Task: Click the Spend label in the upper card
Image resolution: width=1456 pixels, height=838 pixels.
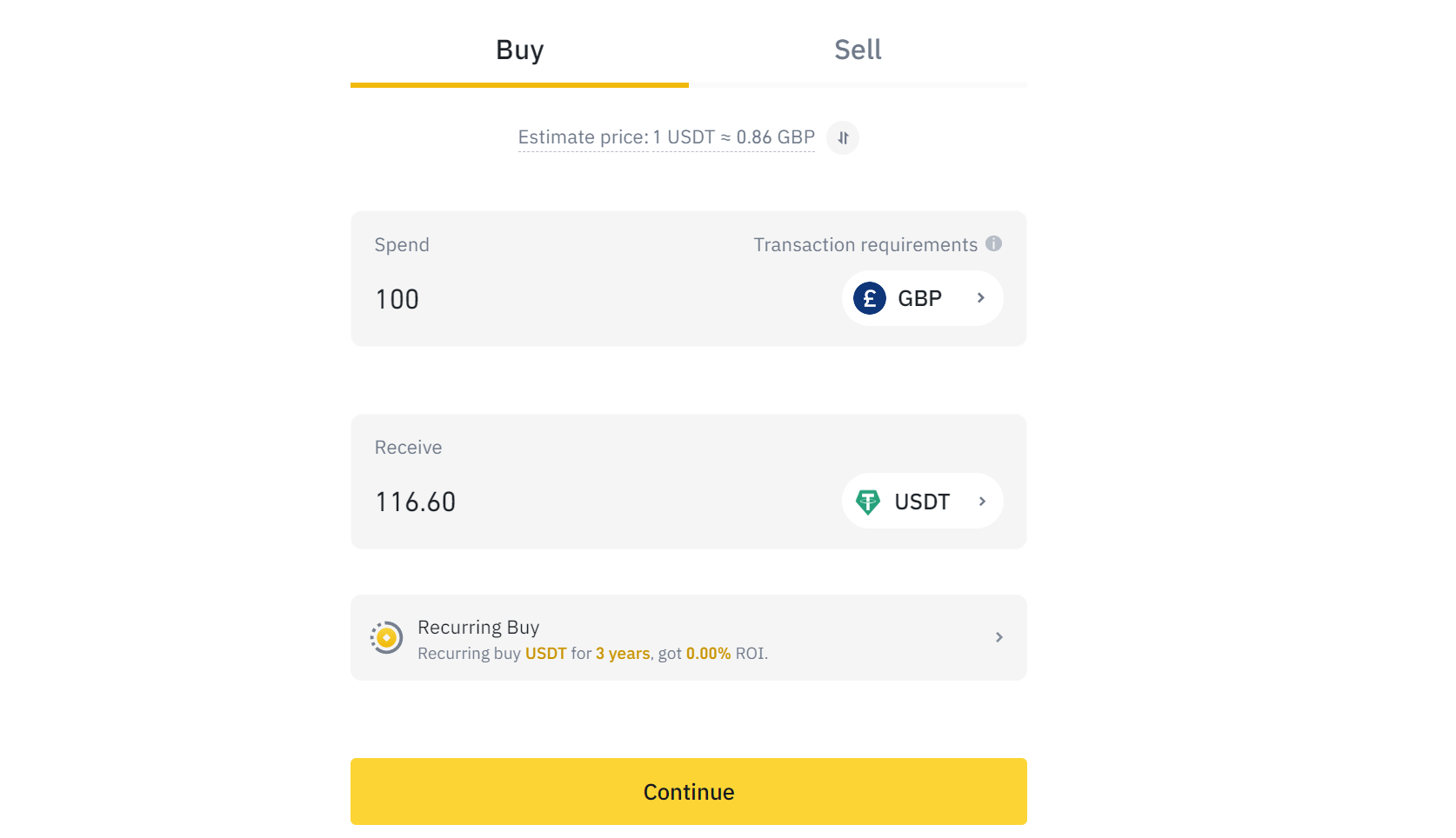Action: tap(401, 244)
